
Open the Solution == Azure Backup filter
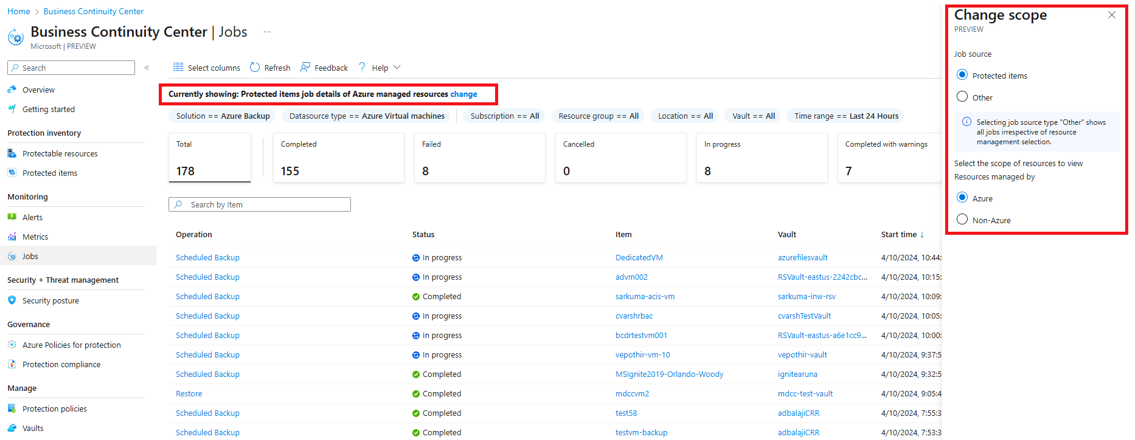coord(223,116)
